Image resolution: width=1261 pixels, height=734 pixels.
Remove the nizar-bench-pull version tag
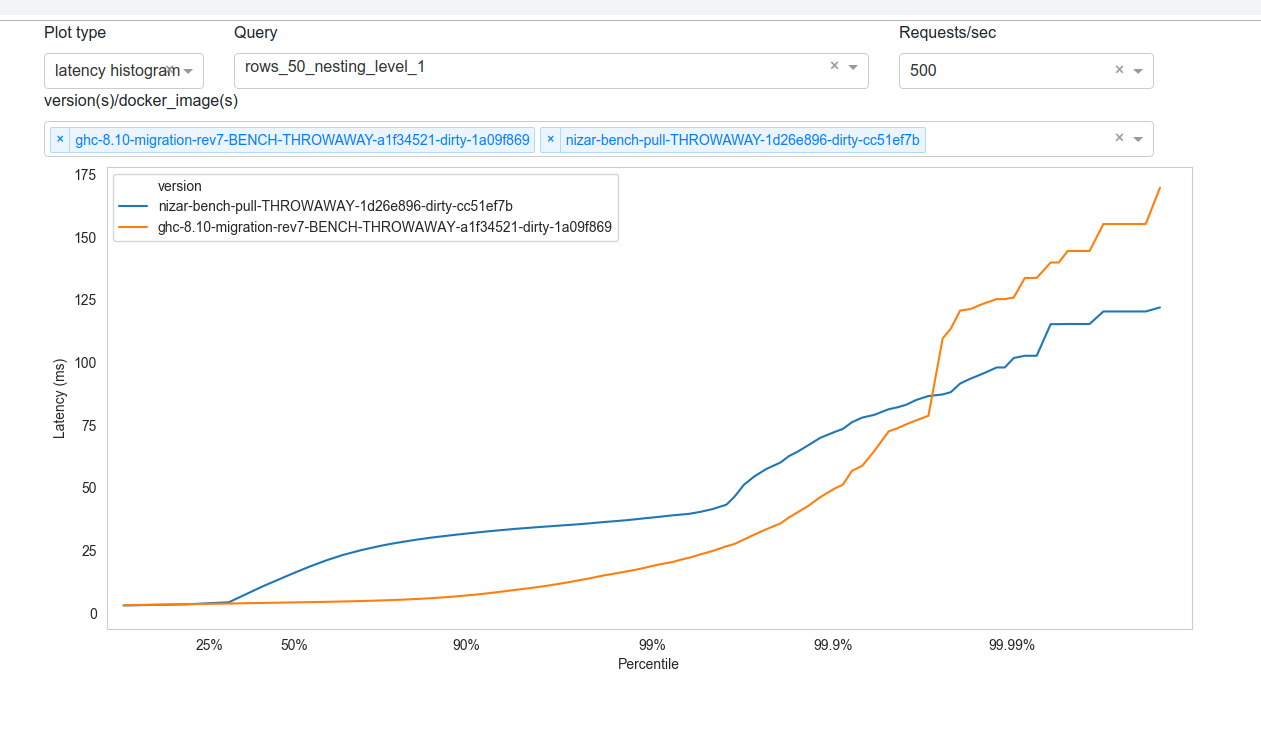pos(551,140)
